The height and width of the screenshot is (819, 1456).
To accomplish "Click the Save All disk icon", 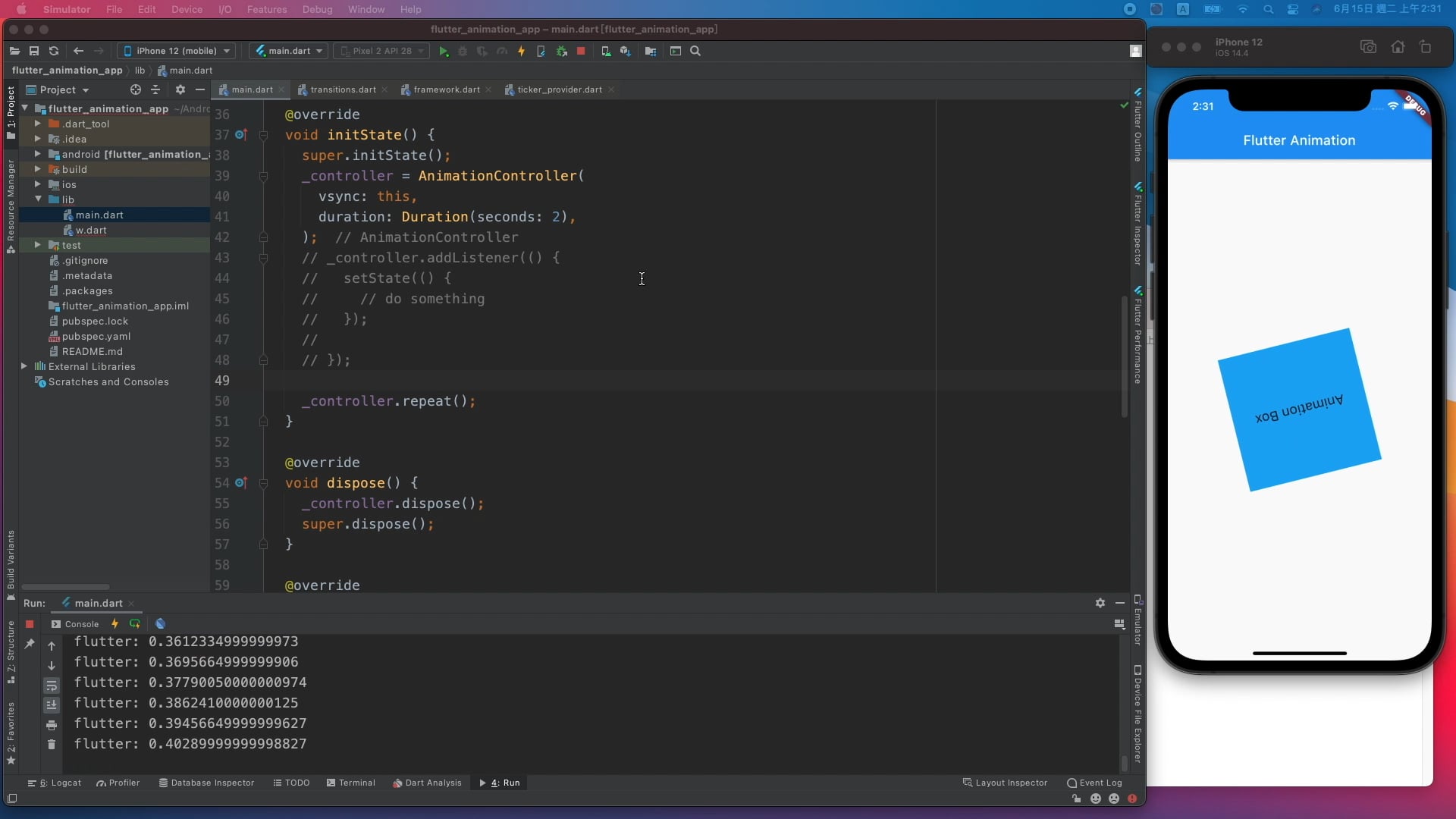I will 34,52.
